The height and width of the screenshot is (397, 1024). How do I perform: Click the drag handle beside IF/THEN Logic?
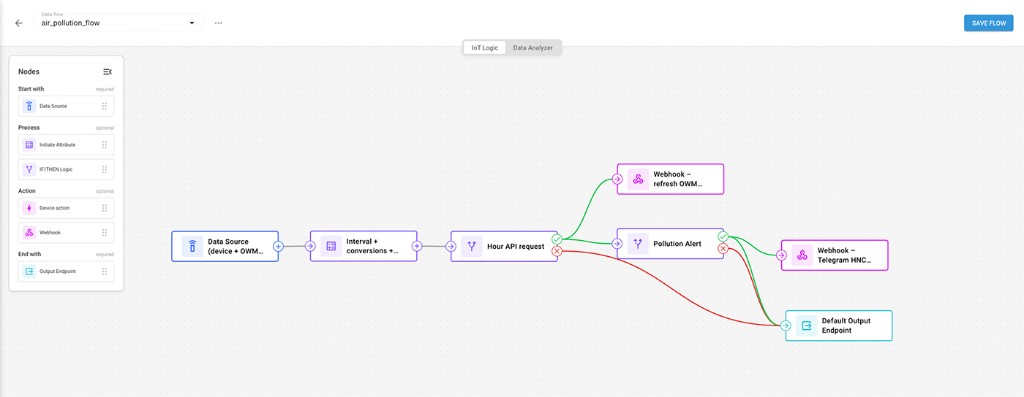pos(104,169)
